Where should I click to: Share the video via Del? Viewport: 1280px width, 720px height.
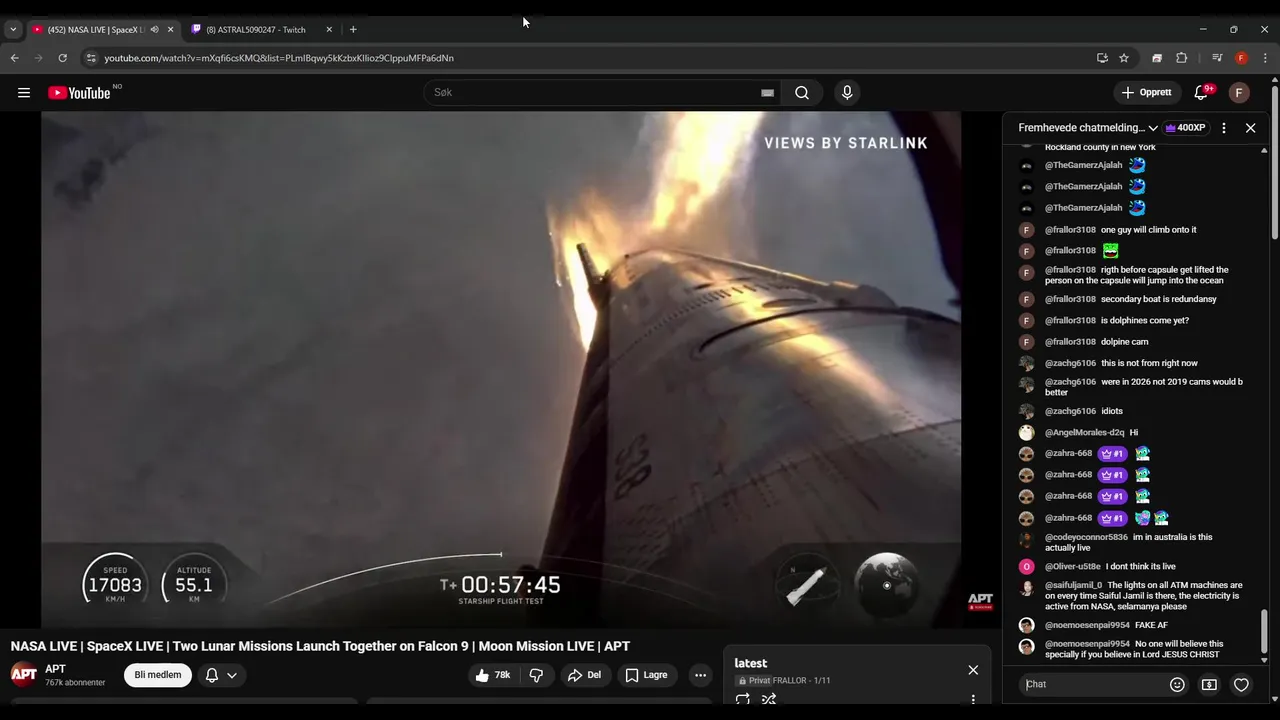click(x=584, y=675)
